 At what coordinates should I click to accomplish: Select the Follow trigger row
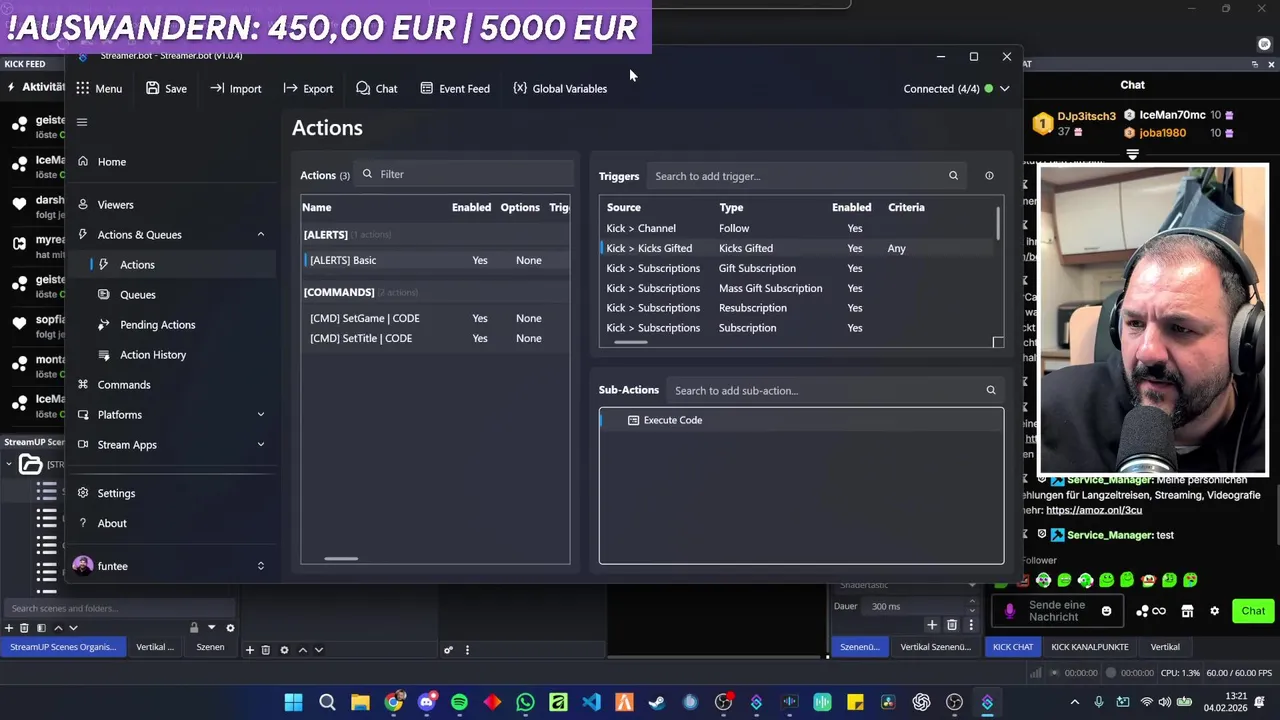point(797,228)
